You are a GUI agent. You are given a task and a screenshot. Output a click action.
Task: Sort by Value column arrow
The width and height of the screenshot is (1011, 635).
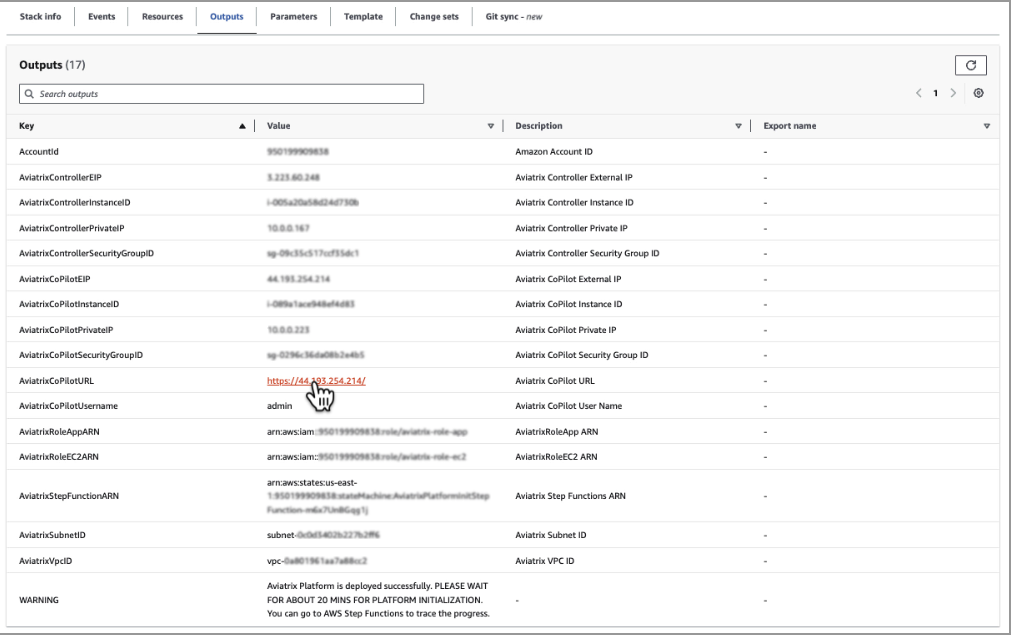[x=490, y=126]
